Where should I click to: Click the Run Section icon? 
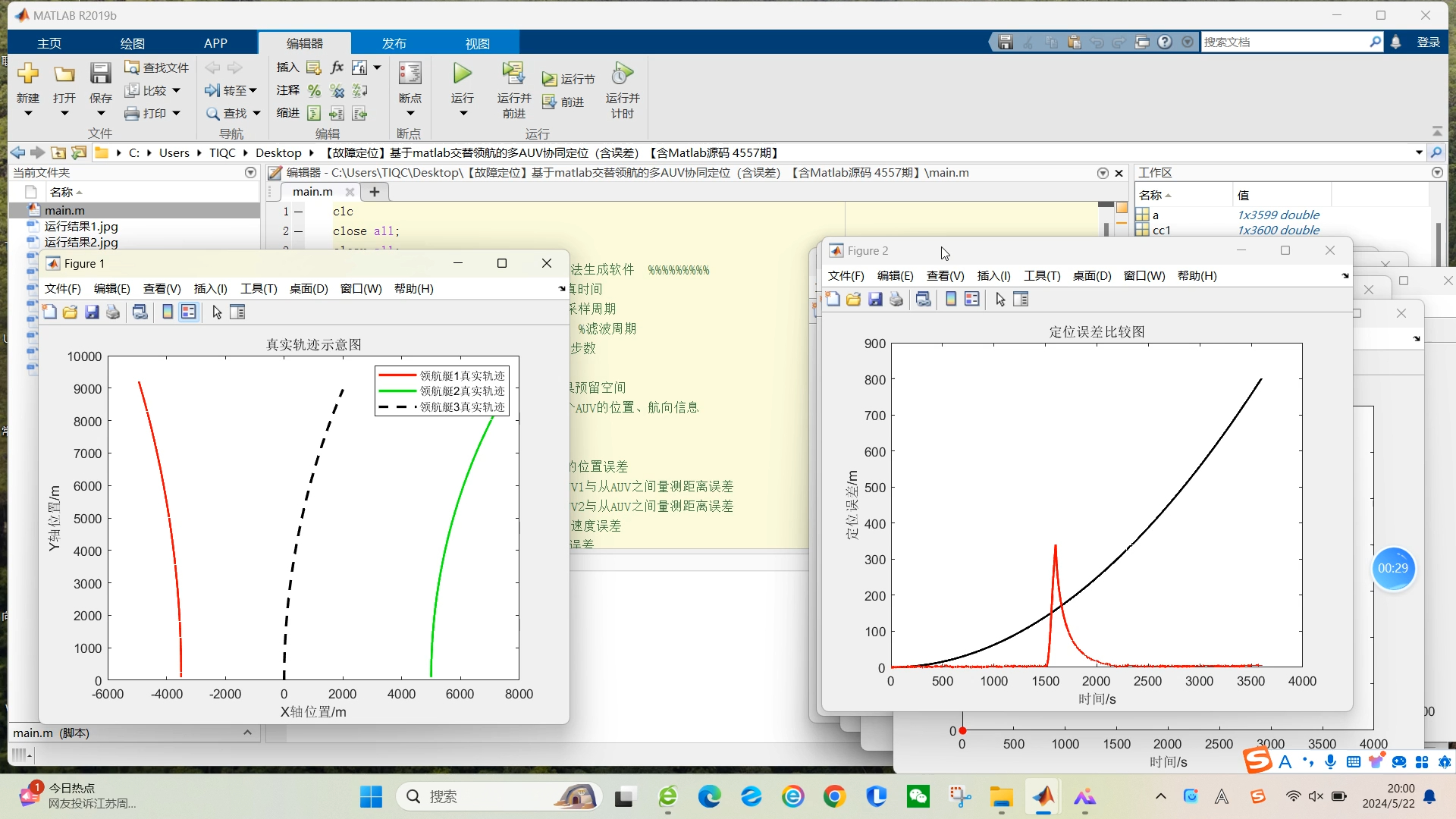pos(550,79)
